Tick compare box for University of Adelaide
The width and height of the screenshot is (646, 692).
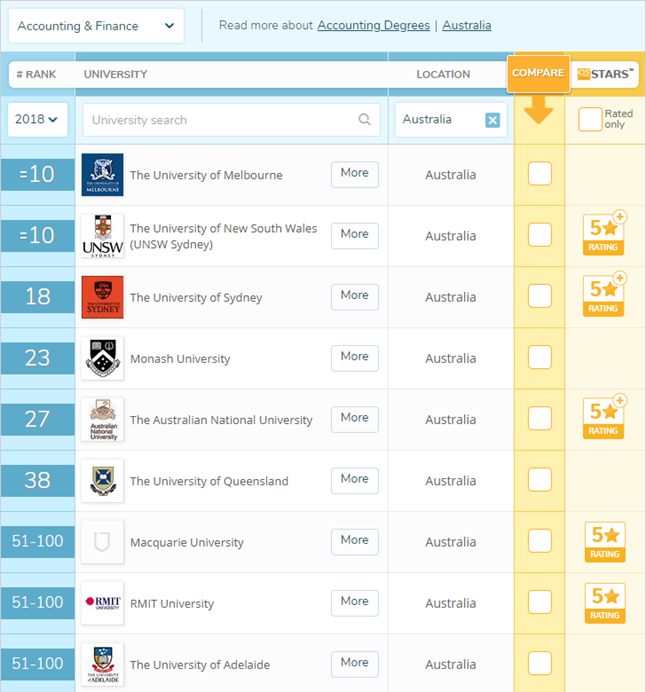[540, 663]
